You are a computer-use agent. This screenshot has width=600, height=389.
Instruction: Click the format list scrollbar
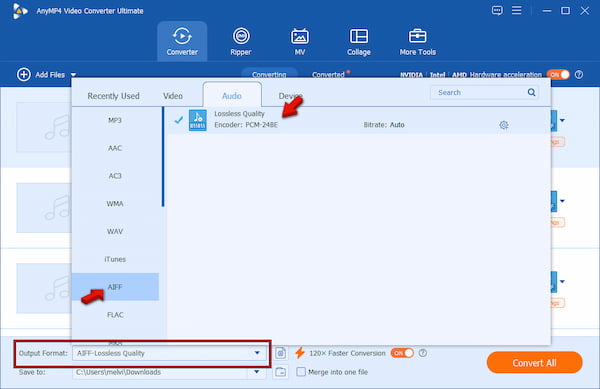(163, 157)
